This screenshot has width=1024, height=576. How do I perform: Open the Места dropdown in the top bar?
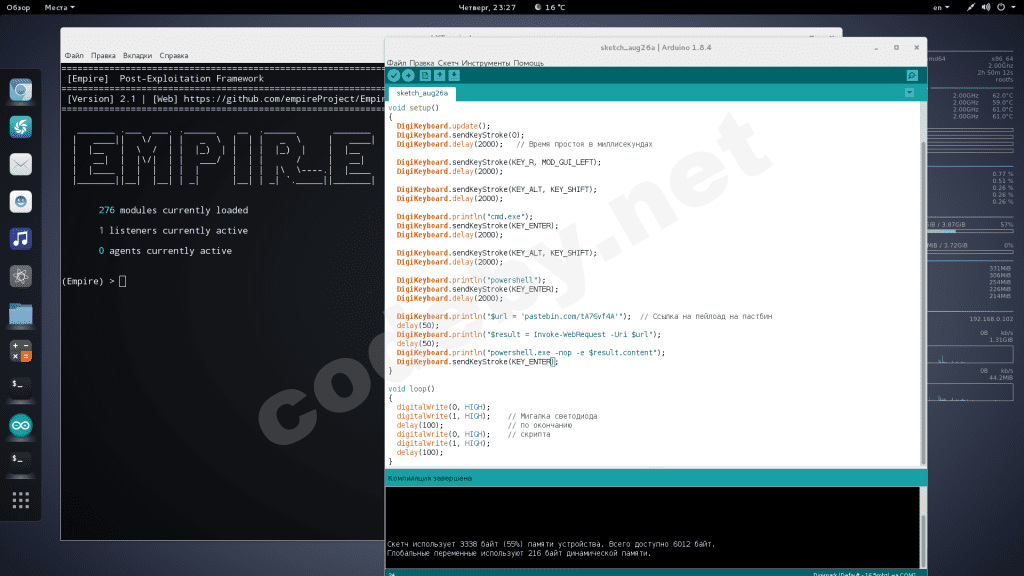pyautogui.click(x=59, y=7)
